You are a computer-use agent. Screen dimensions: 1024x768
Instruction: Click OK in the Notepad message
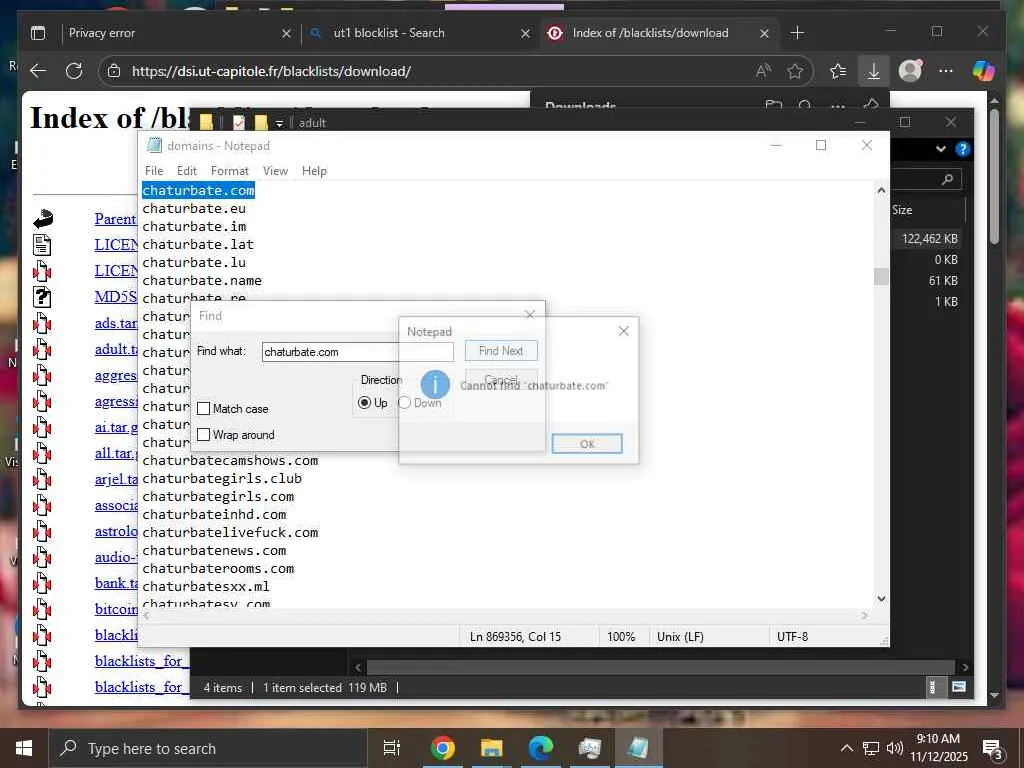[587, 444]
